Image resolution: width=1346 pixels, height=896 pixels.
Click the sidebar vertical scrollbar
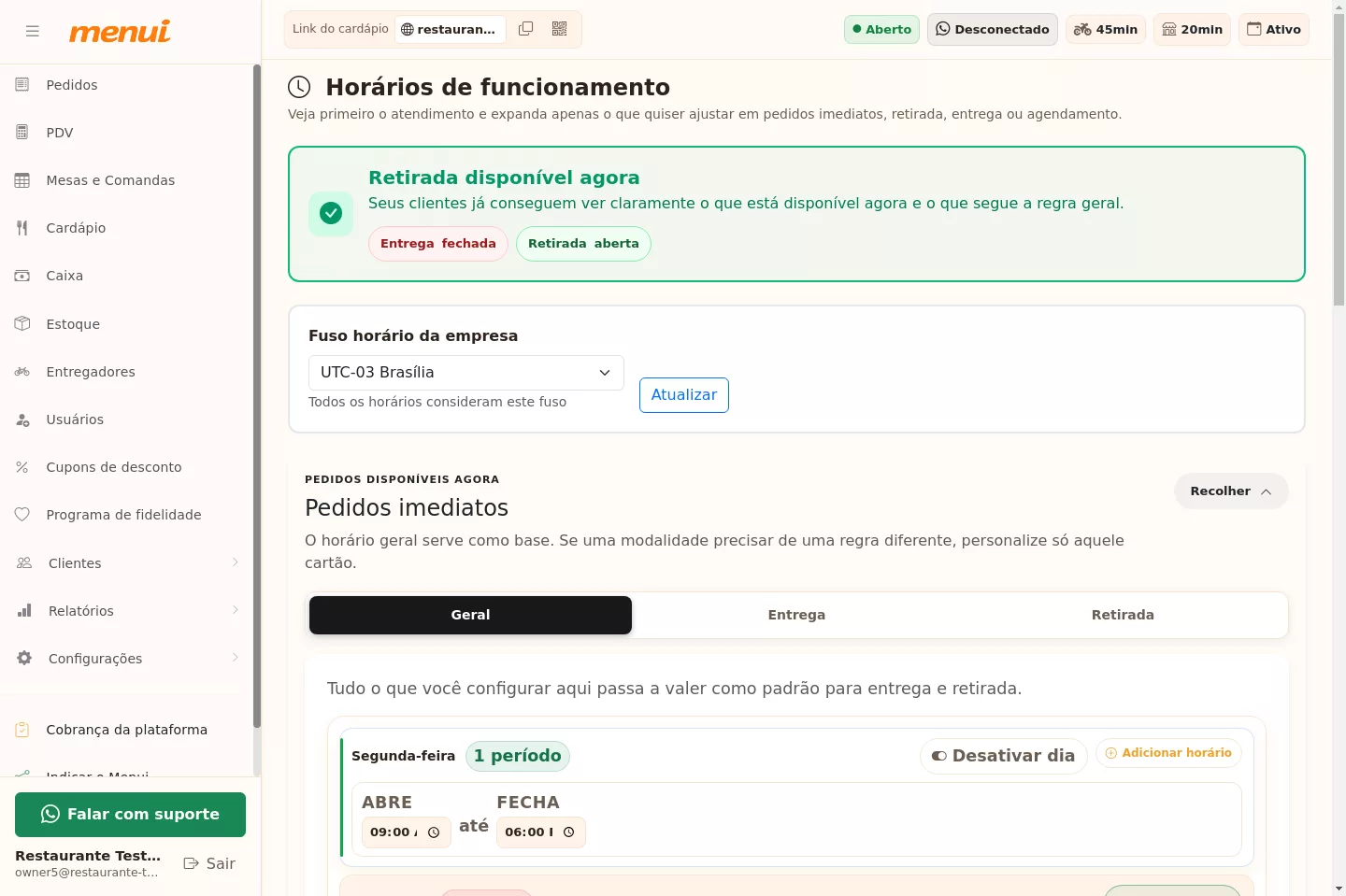click(256, 395)
